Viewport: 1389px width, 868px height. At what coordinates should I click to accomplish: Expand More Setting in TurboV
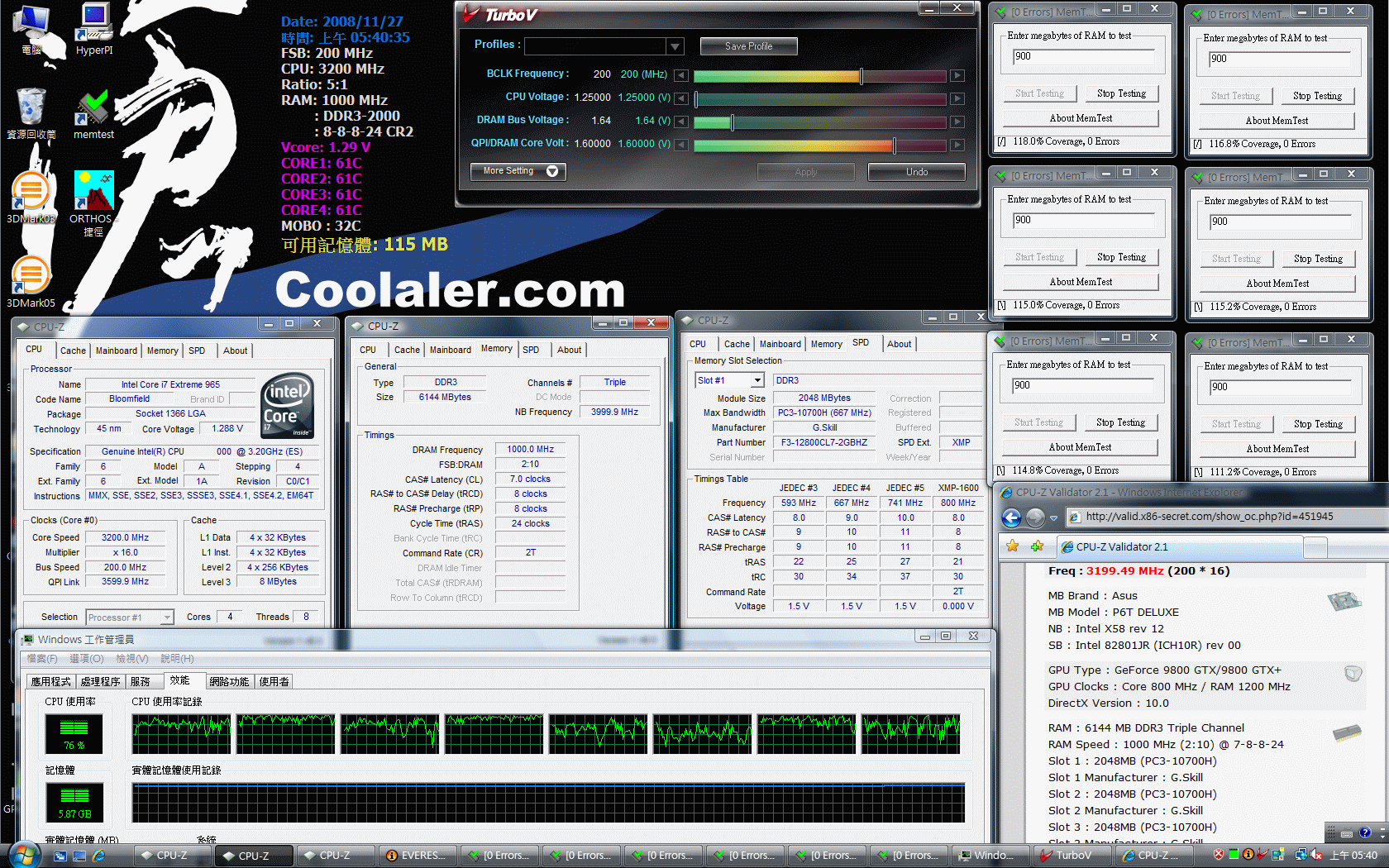click(x=518, y=171)
